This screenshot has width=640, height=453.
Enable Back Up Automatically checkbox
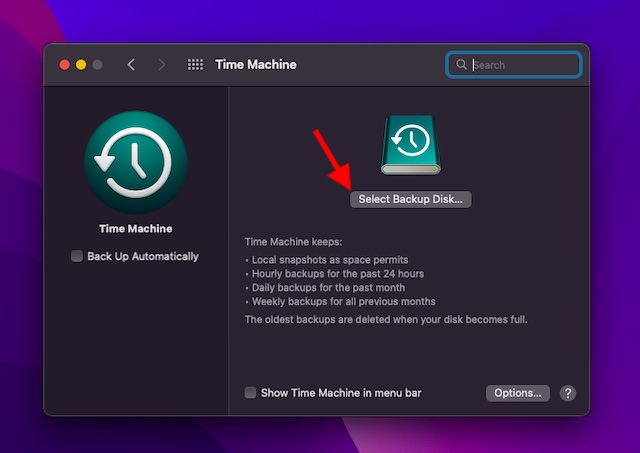pyautogui.click(x=77, y=256)
